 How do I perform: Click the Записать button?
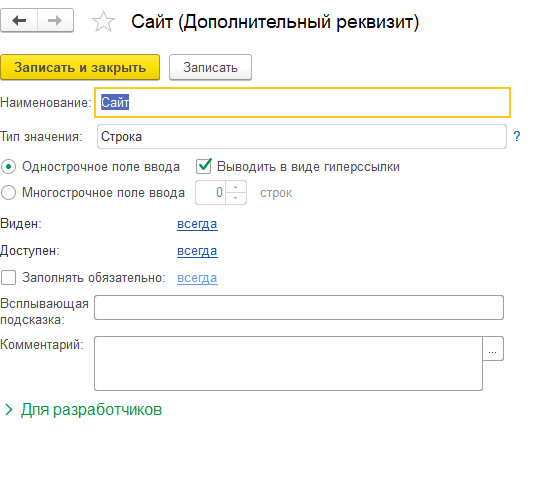tap(210, 67)
